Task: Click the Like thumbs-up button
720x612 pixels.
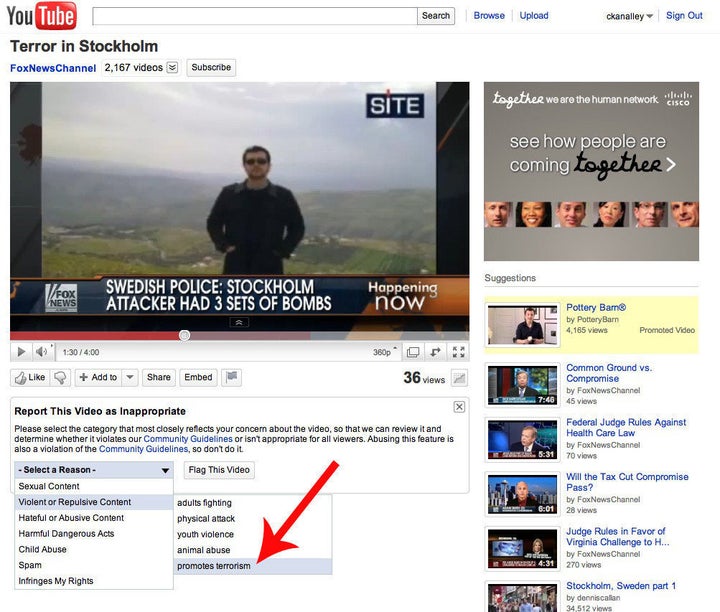Action: pyautogui.click(x=30, y=377)
